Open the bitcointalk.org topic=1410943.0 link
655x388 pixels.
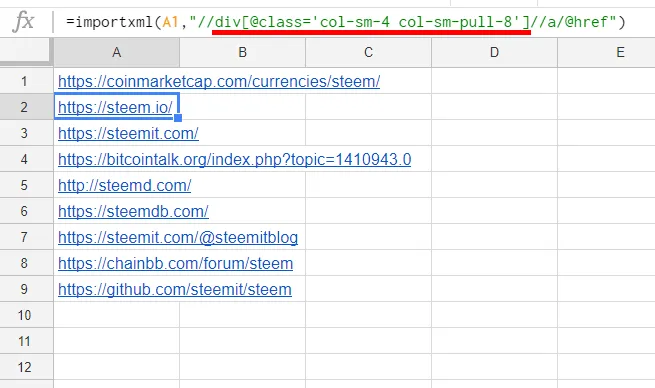[234, 159]
